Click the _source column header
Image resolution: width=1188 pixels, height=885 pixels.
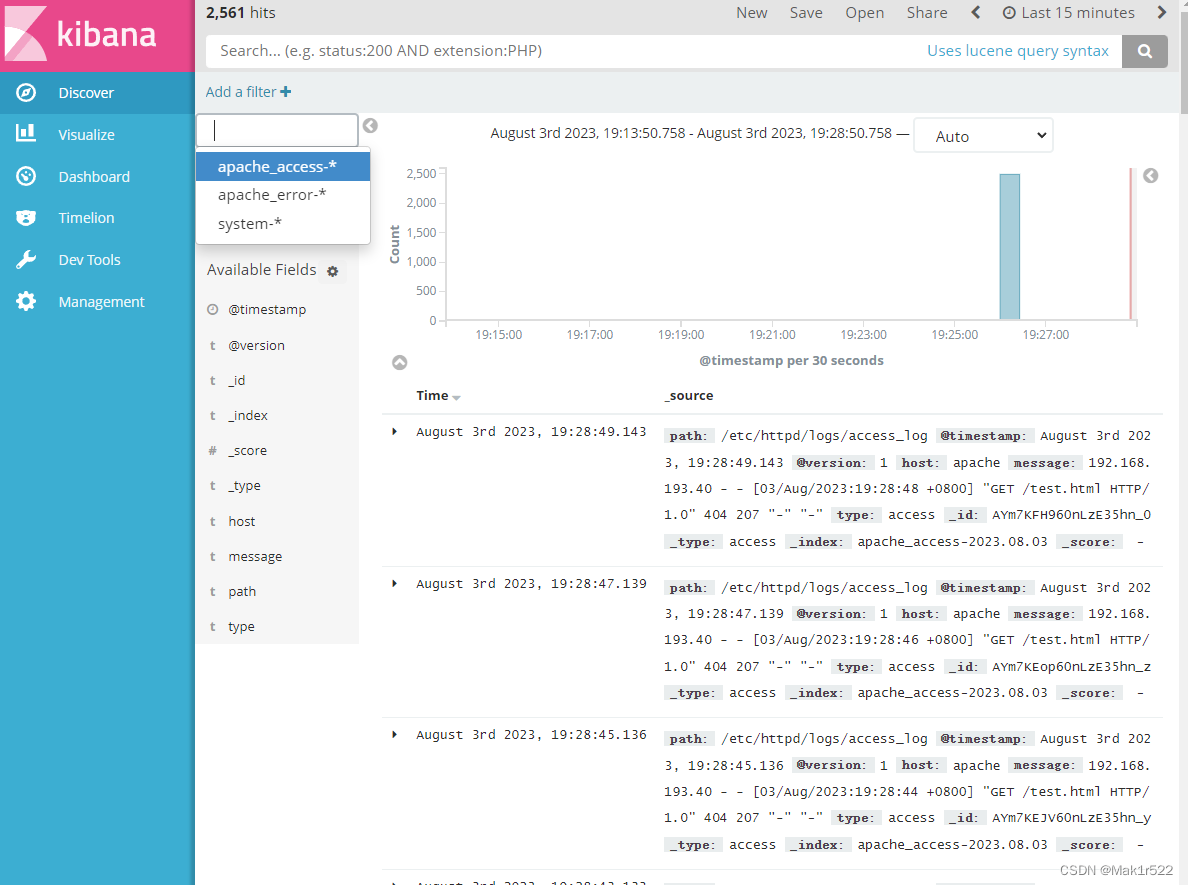[x=689, y=396]
